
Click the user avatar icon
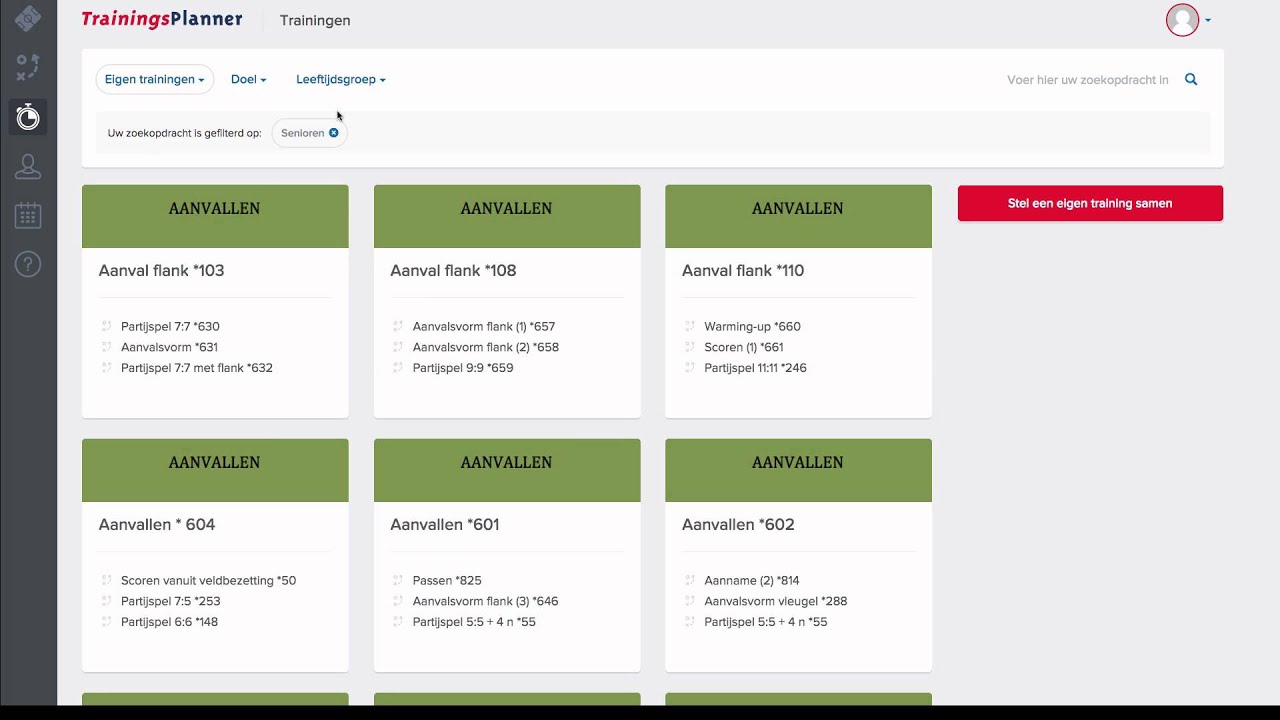[x=1182, y=20]
